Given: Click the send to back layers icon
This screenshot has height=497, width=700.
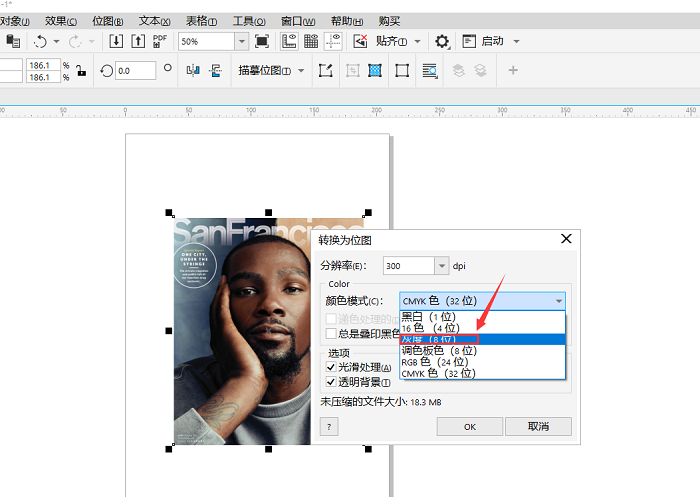Looking at the screenshot, I should tap(480, 71).
